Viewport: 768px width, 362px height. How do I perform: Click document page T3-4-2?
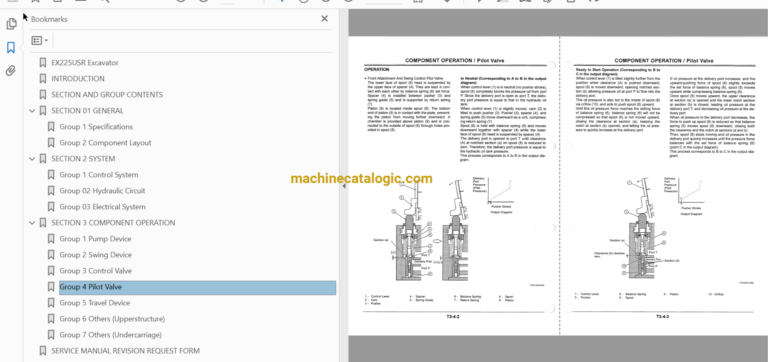455,185
